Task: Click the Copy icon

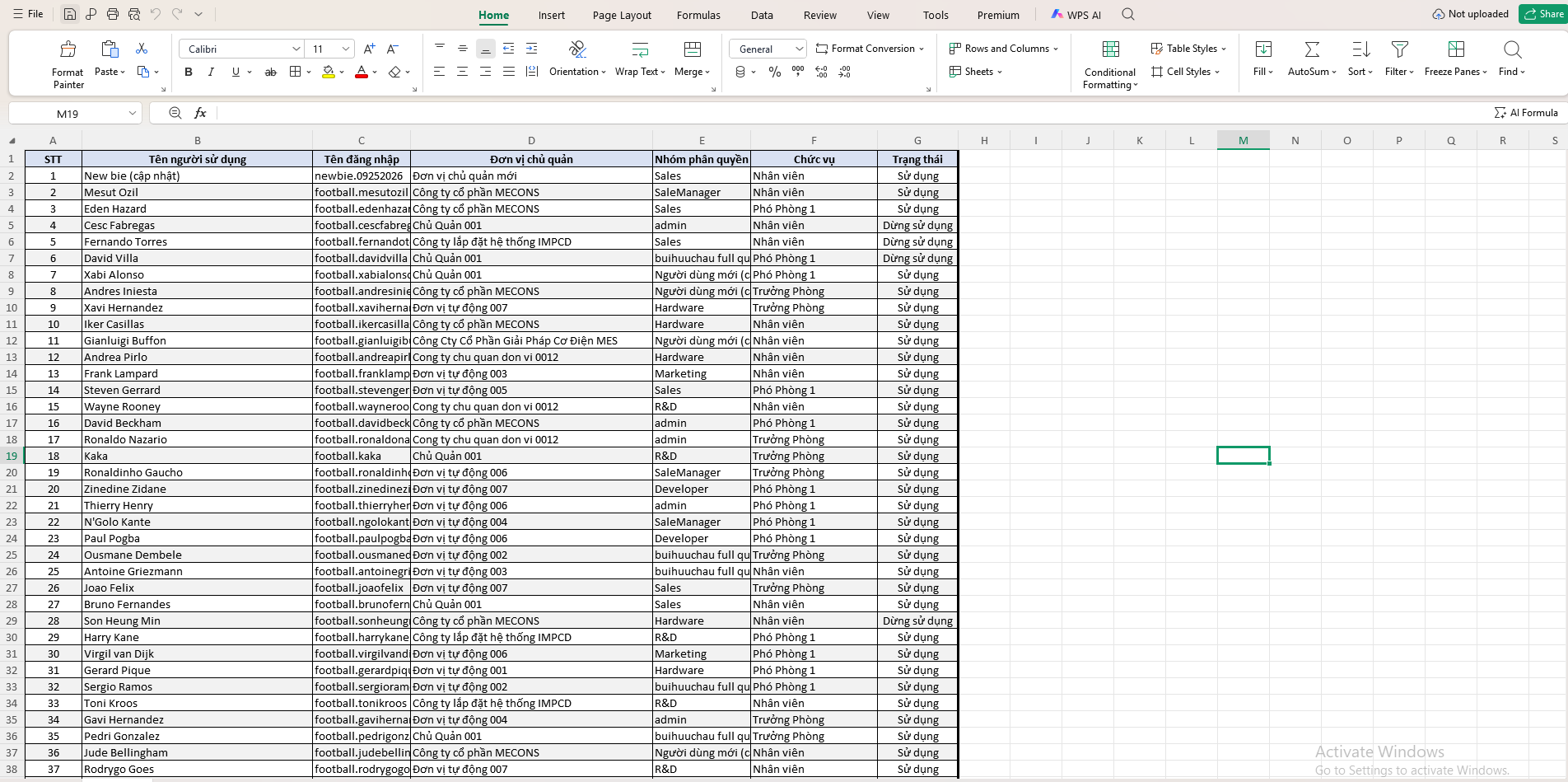Action: coord(143,72)
